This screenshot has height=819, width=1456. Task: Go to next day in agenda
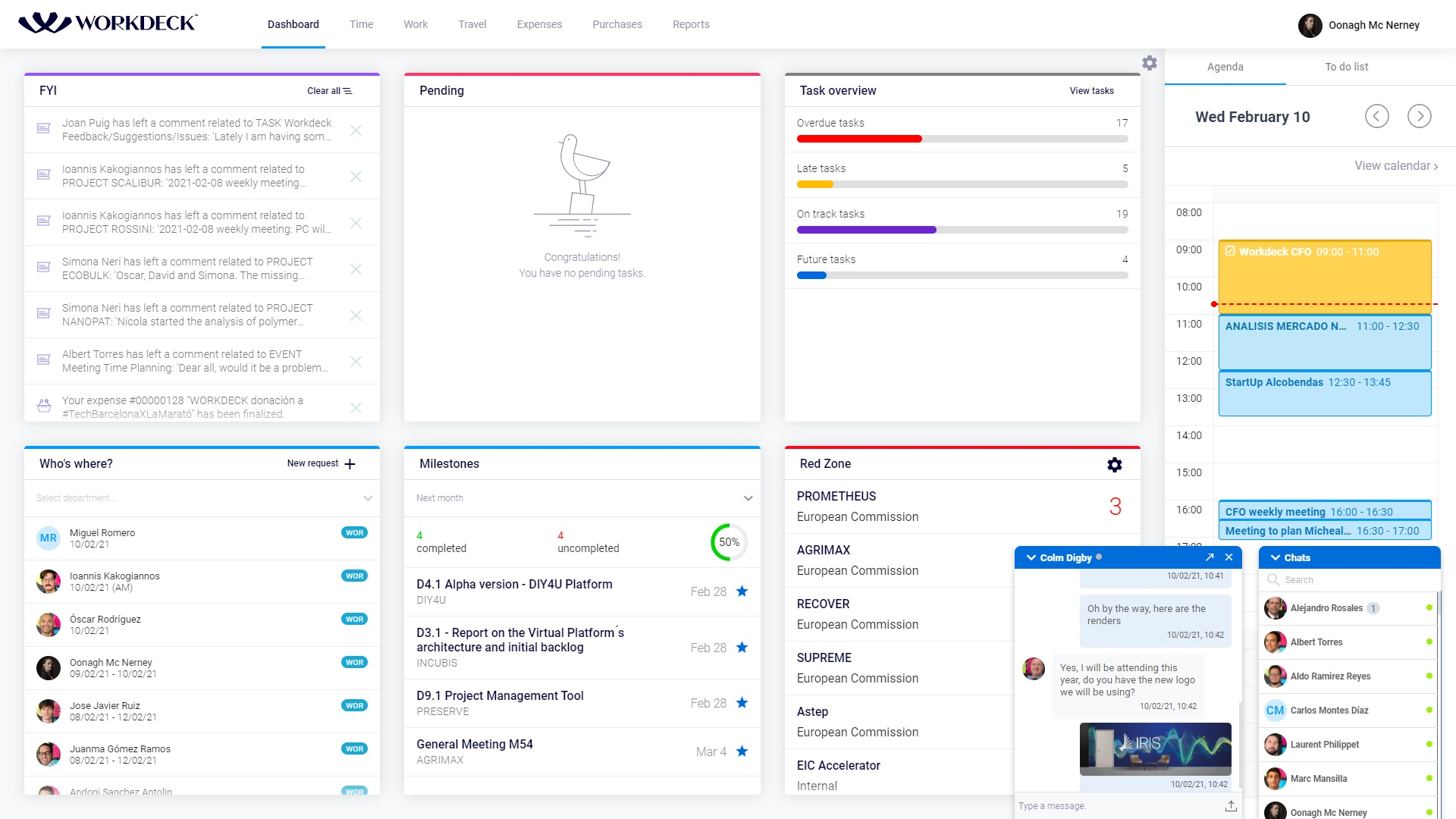pyautogui.click(x=1419, y=116)
